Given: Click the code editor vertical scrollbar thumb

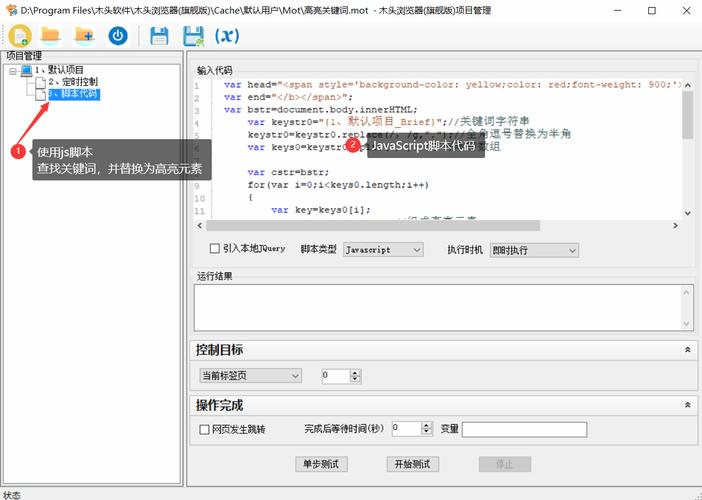Looking at the screenshot, I should pos(688,115).
